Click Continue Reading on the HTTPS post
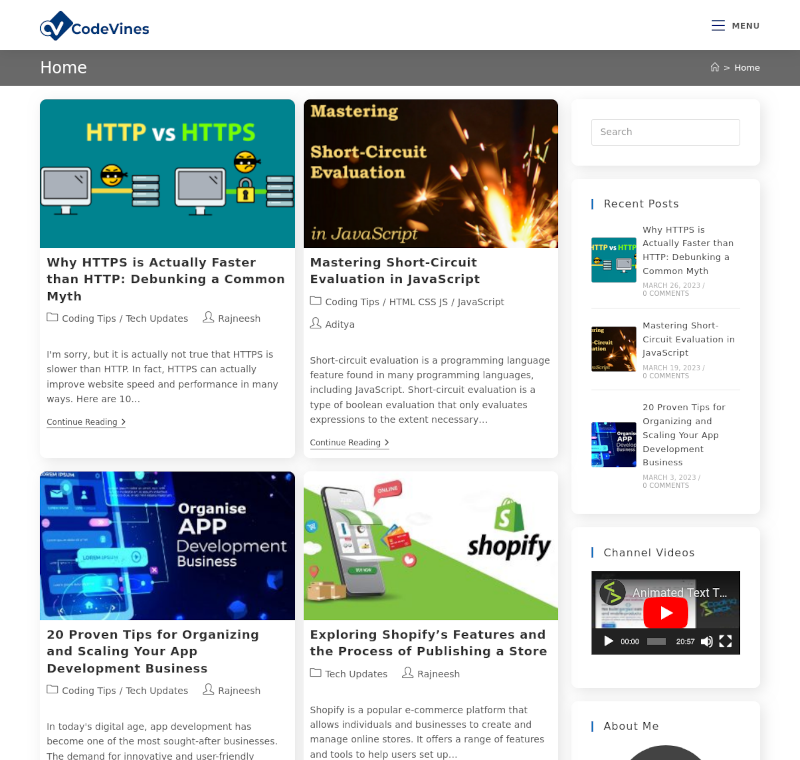Screen dimensions: 800x760 86,422
